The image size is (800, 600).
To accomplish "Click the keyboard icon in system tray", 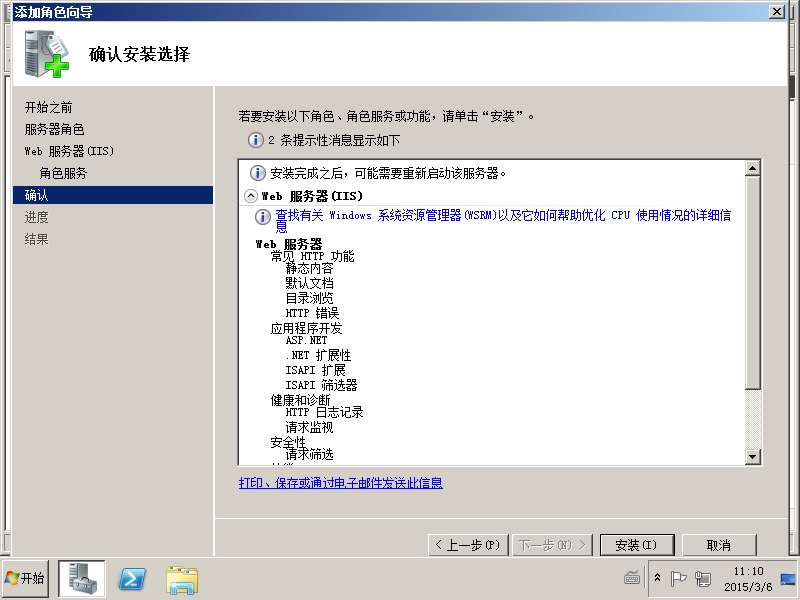I will (632, 578).
